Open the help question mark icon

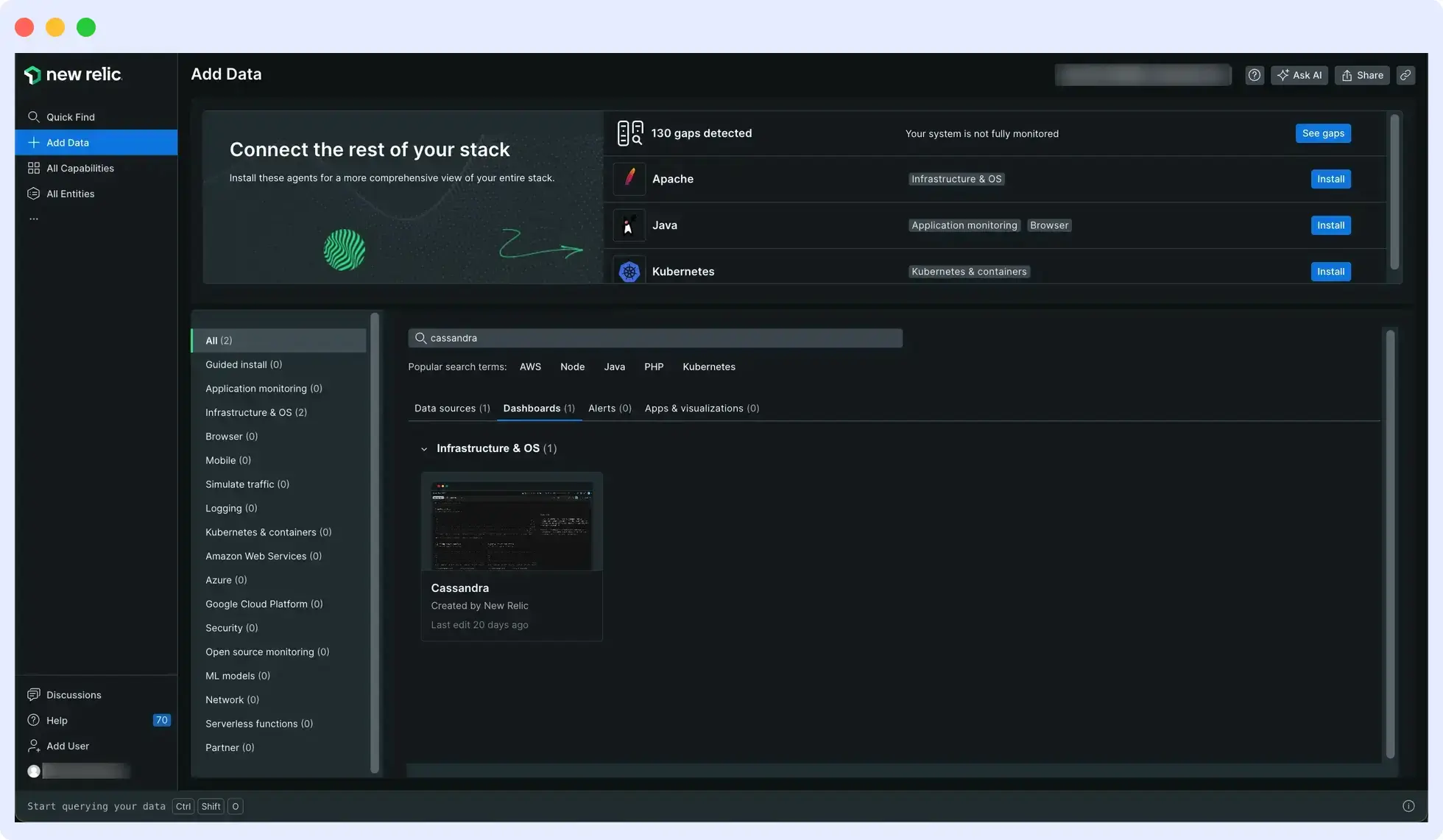[x=1254, y=74]
